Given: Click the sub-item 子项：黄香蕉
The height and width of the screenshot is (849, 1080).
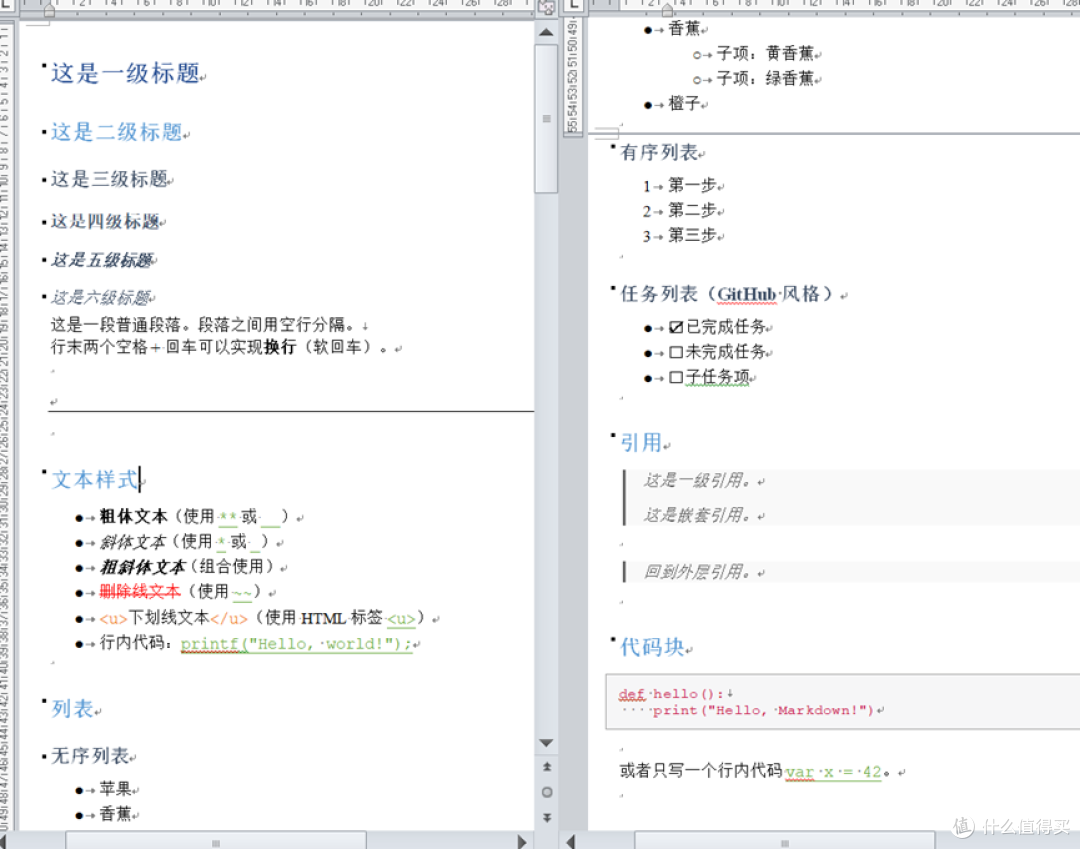Looking at the screenshot, I should (765, 54).
